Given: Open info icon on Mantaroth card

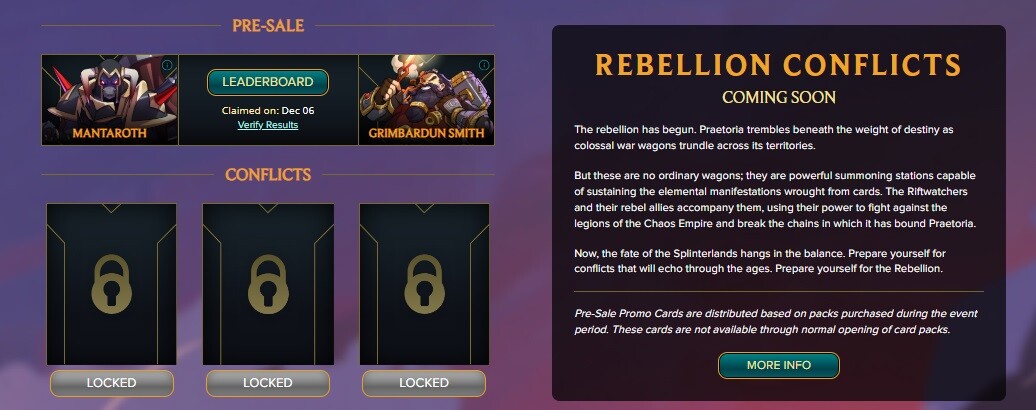Looking at the screenshot, I should (x=166, y=65).
